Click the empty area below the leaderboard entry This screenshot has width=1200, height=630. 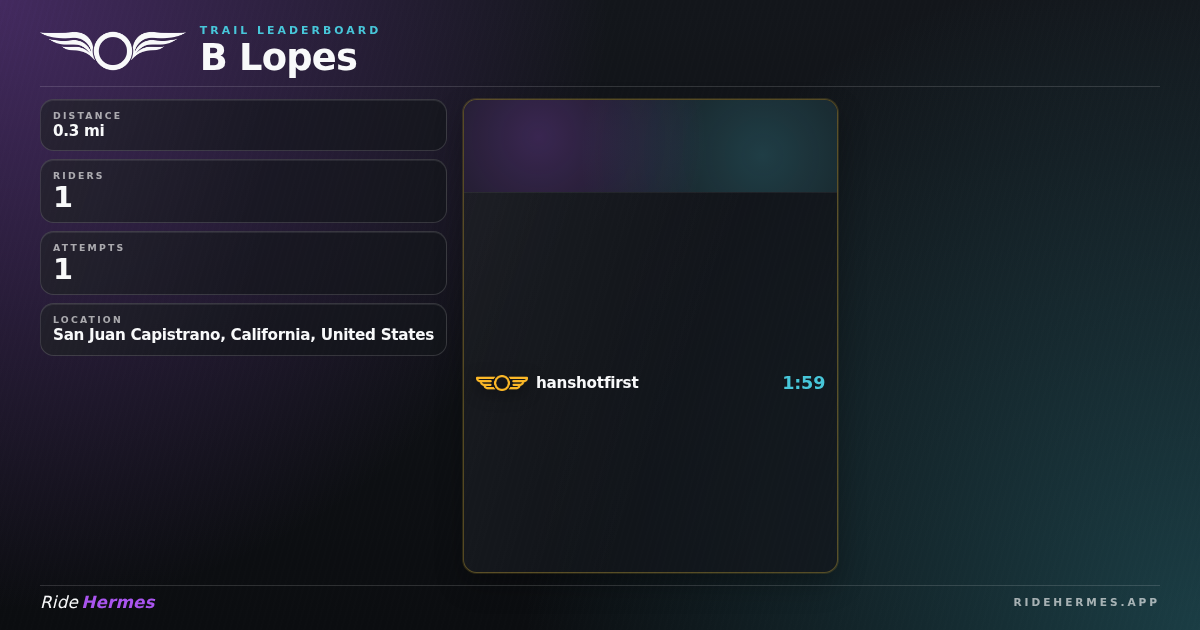[650, 485]
